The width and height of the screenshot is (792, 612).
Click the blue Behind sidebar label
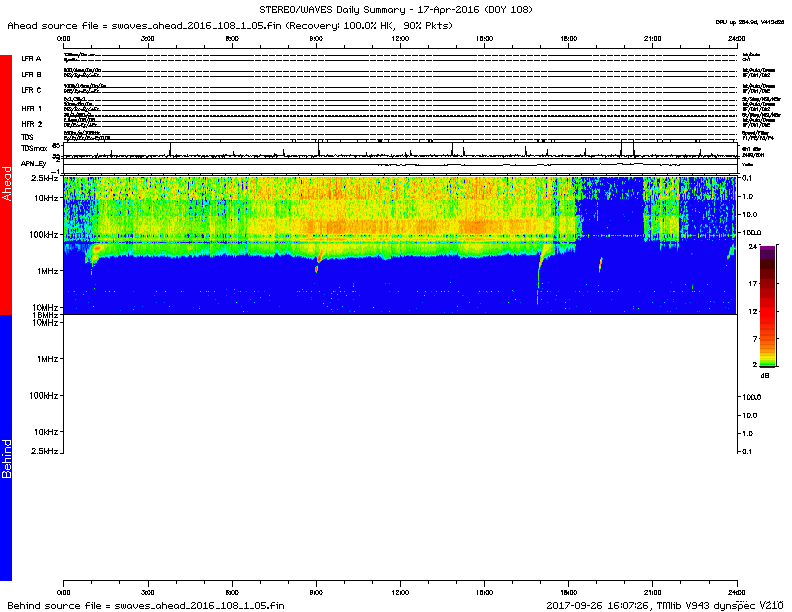[6, 456]
